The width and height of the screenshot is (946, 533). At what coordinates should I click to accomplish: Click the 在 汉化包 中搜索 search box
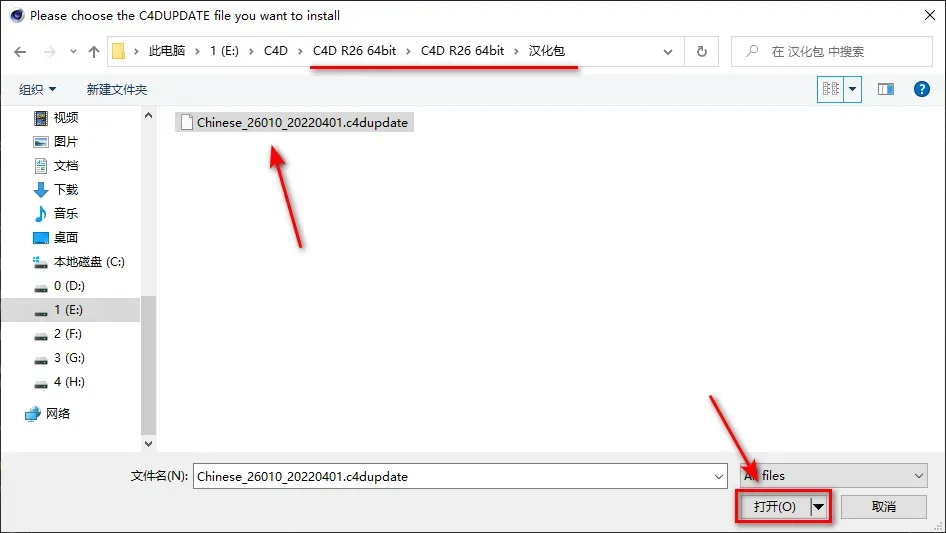[x=831, y=52]
